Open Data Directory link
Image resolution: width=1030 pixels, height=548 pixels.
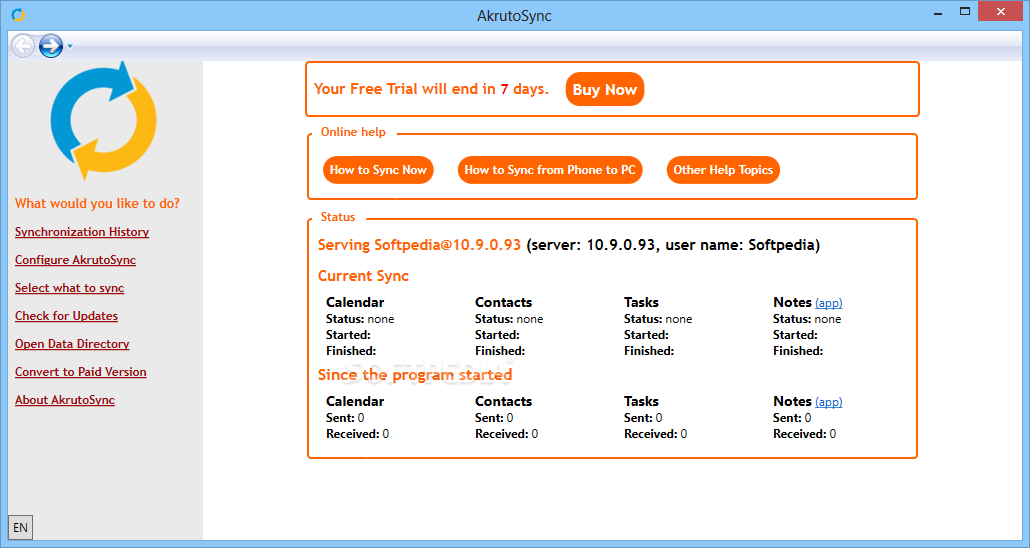(72, 344)
